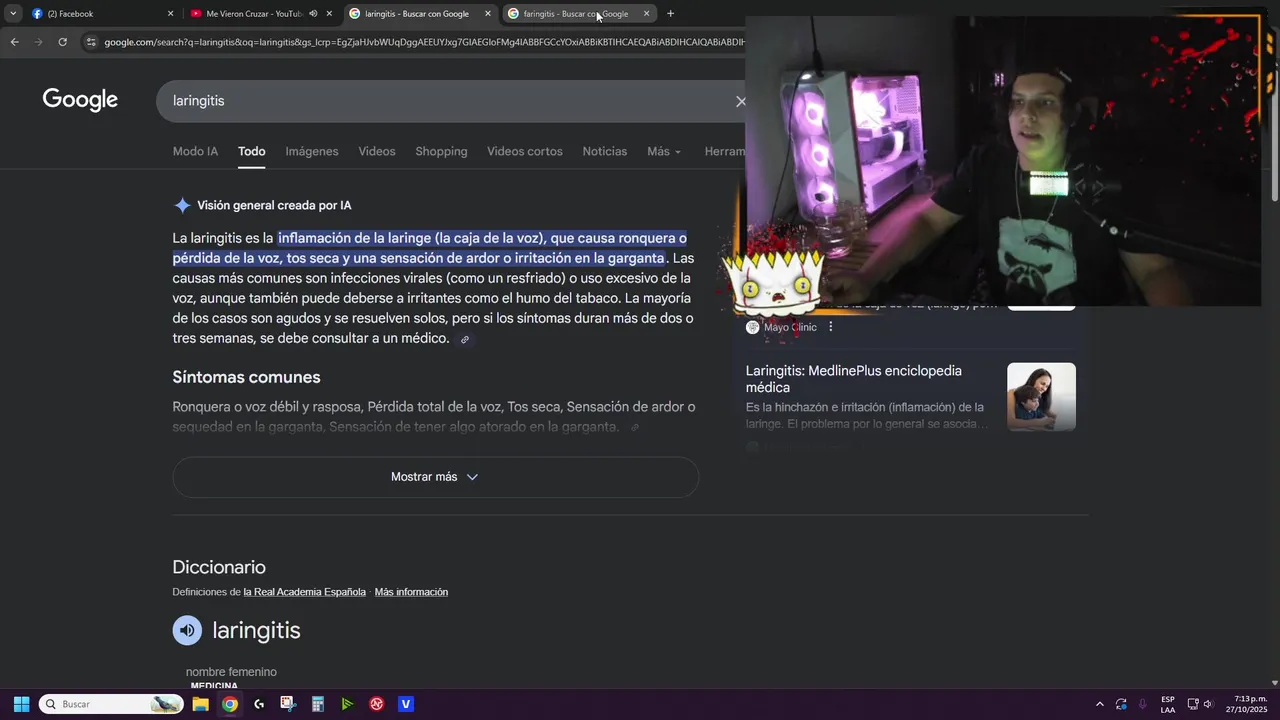
Task: Open the la Real Academia Española link
Action: [304, 592]
